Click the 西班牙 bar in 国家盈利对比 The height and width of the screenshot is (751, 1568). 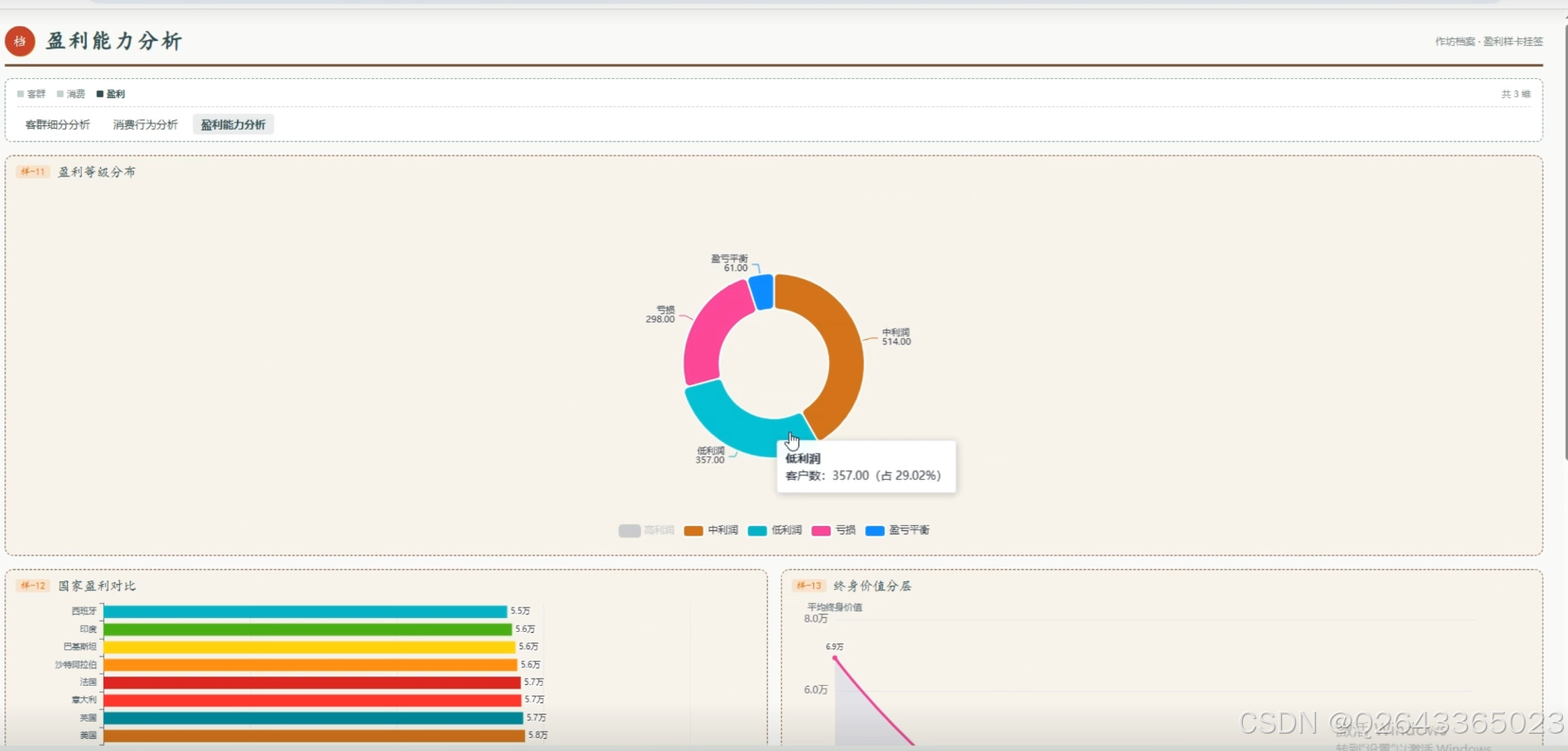pyautogui.click(x=304, y=611)
